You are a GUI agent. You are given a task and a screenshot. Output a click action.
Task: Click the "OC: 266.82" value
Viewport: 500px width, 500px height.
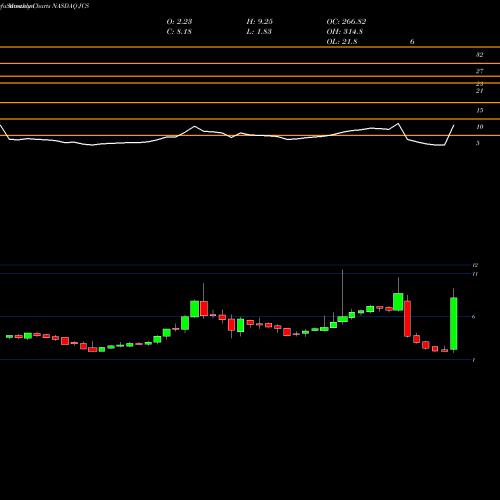346,22
